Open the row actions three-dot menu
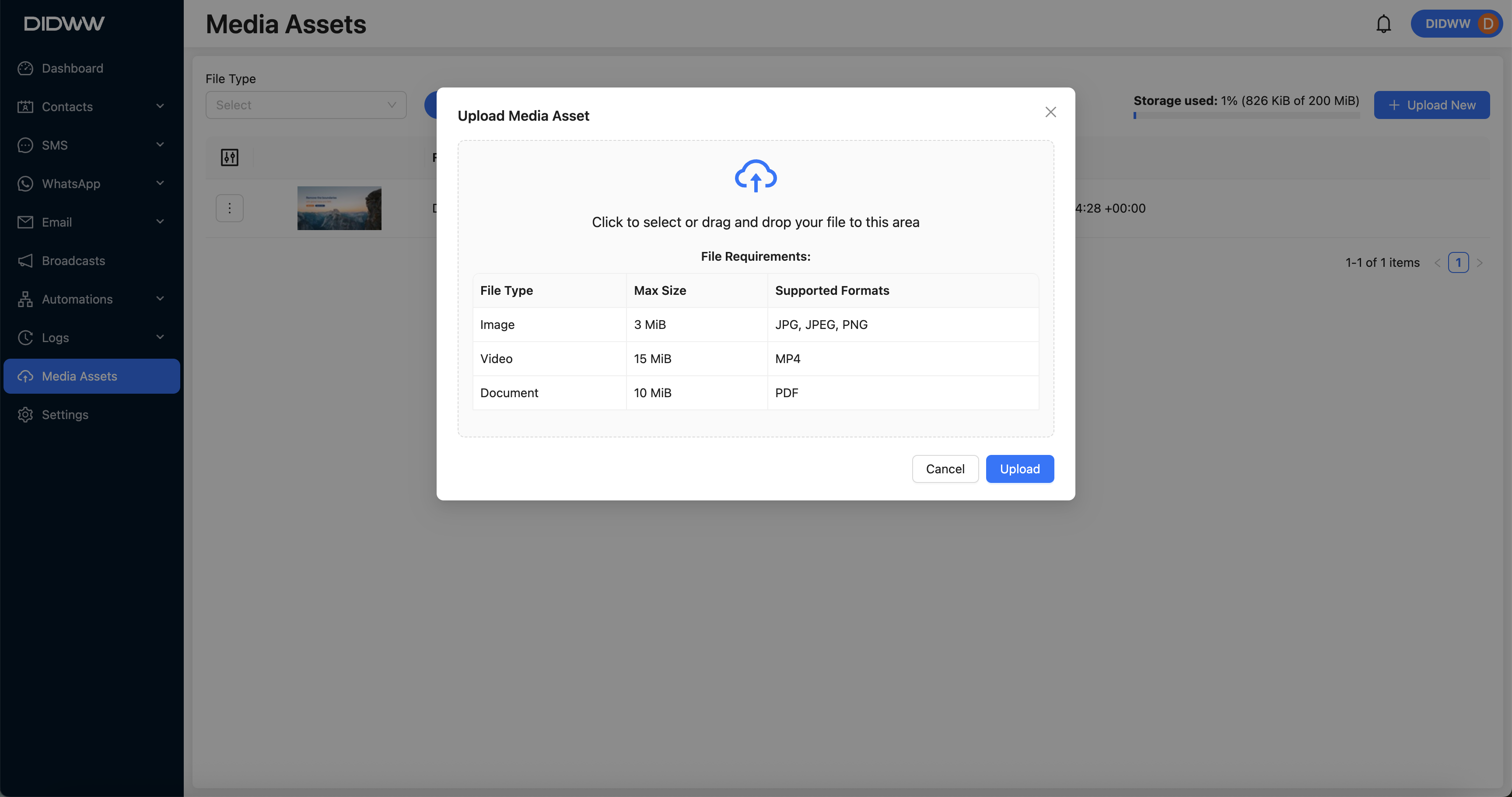 (230, 208)
